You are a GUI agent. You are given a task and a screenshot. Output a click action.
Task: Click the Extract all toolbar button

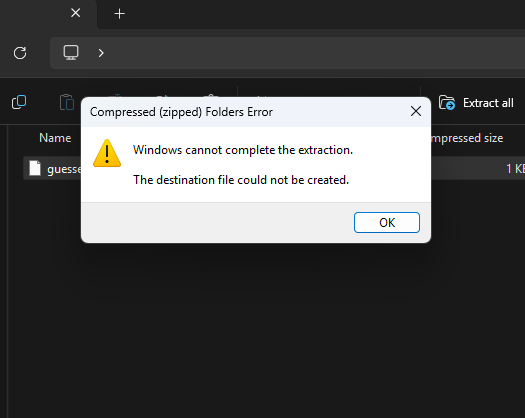pyautogui.click(x=476, y=103)
